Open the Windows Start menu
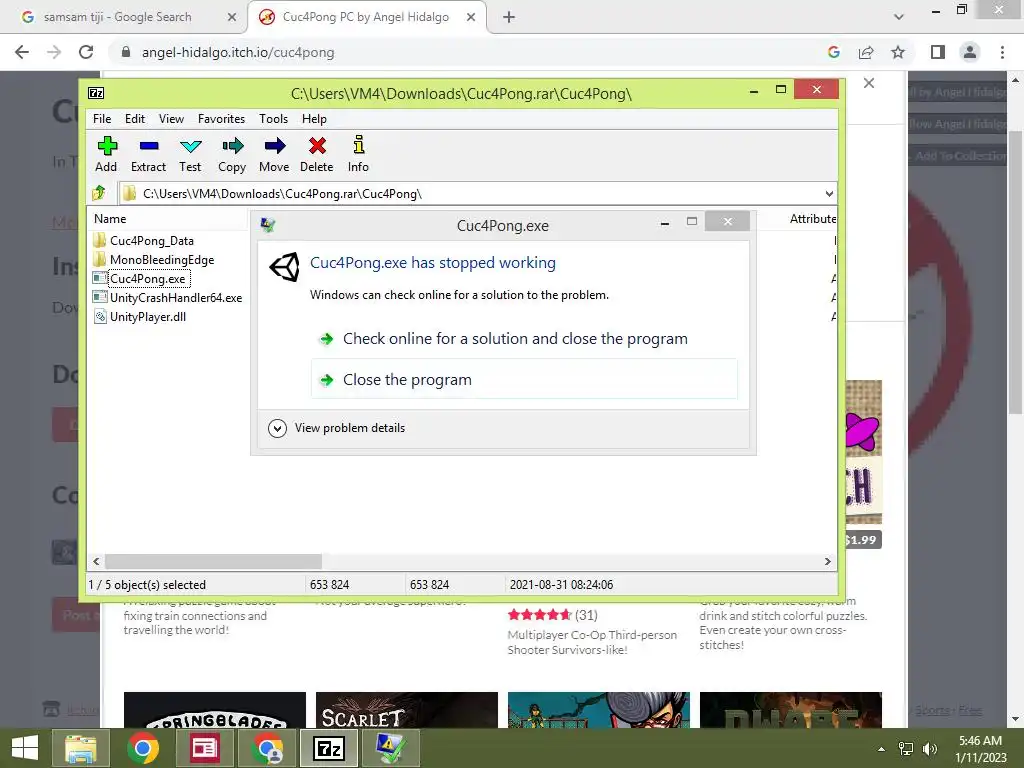 pyautogui.click(x=25, y=748)
